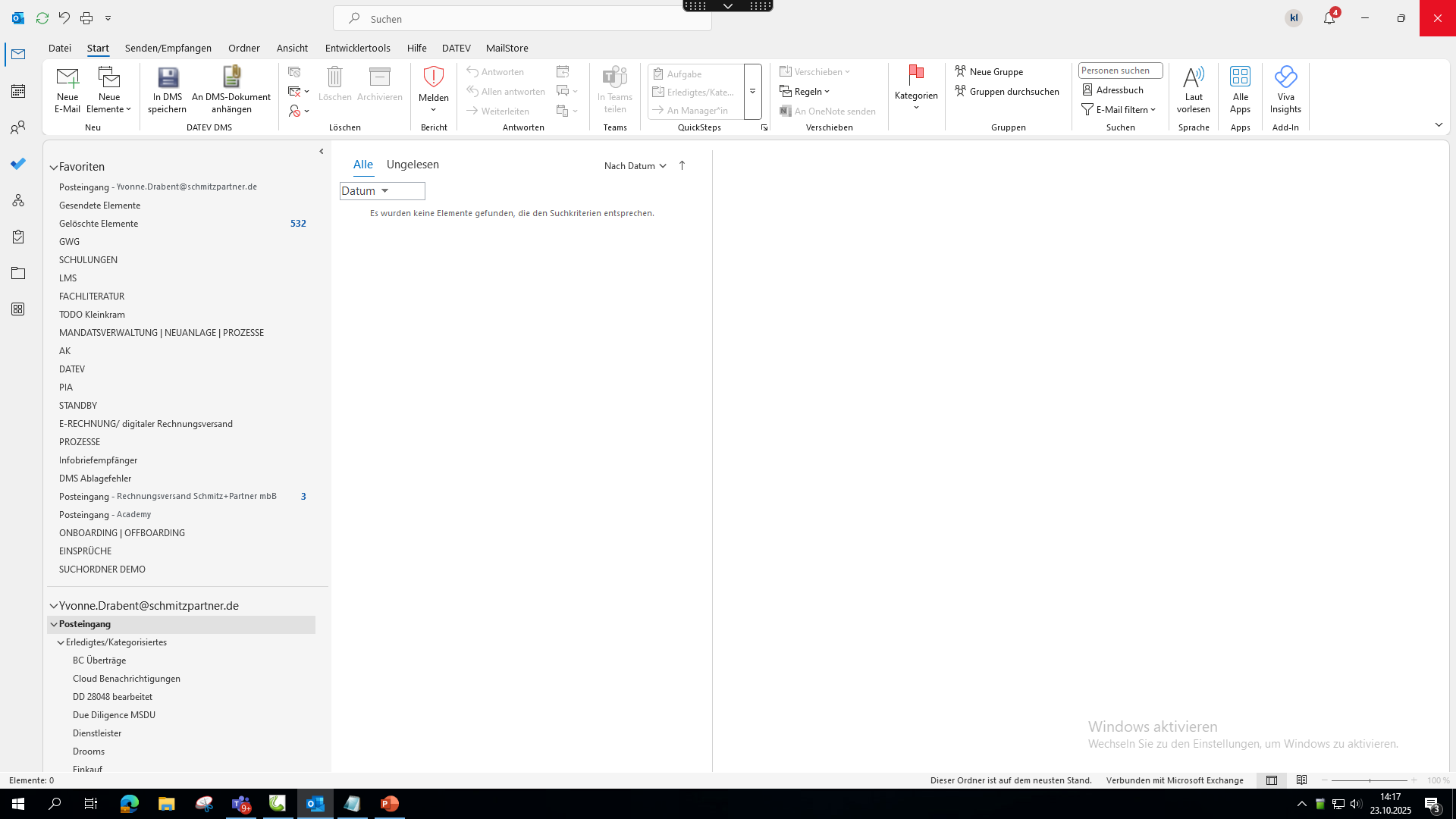1456x819 pixels.
Task: Open the Due Diligence MSDU folder
Action: [x=180, y=715]
